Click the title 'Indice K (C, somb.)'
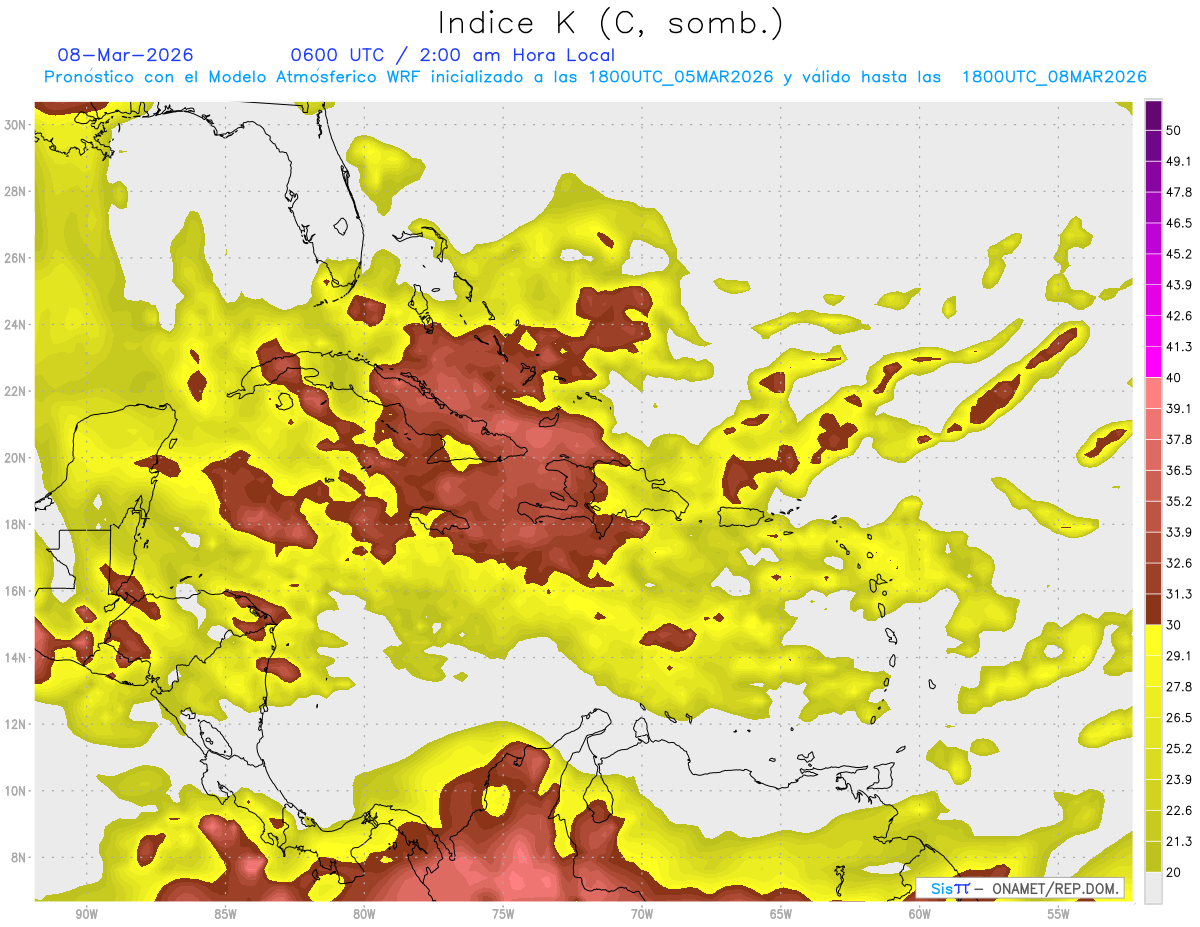Viewport: 1200px width, 927px height. [x=610, y=23]
